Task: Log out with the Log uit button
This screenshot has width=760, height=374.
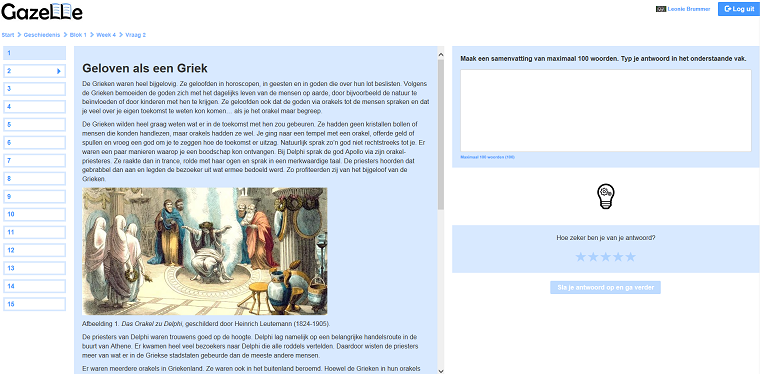Action: click(x=738, y=9)
